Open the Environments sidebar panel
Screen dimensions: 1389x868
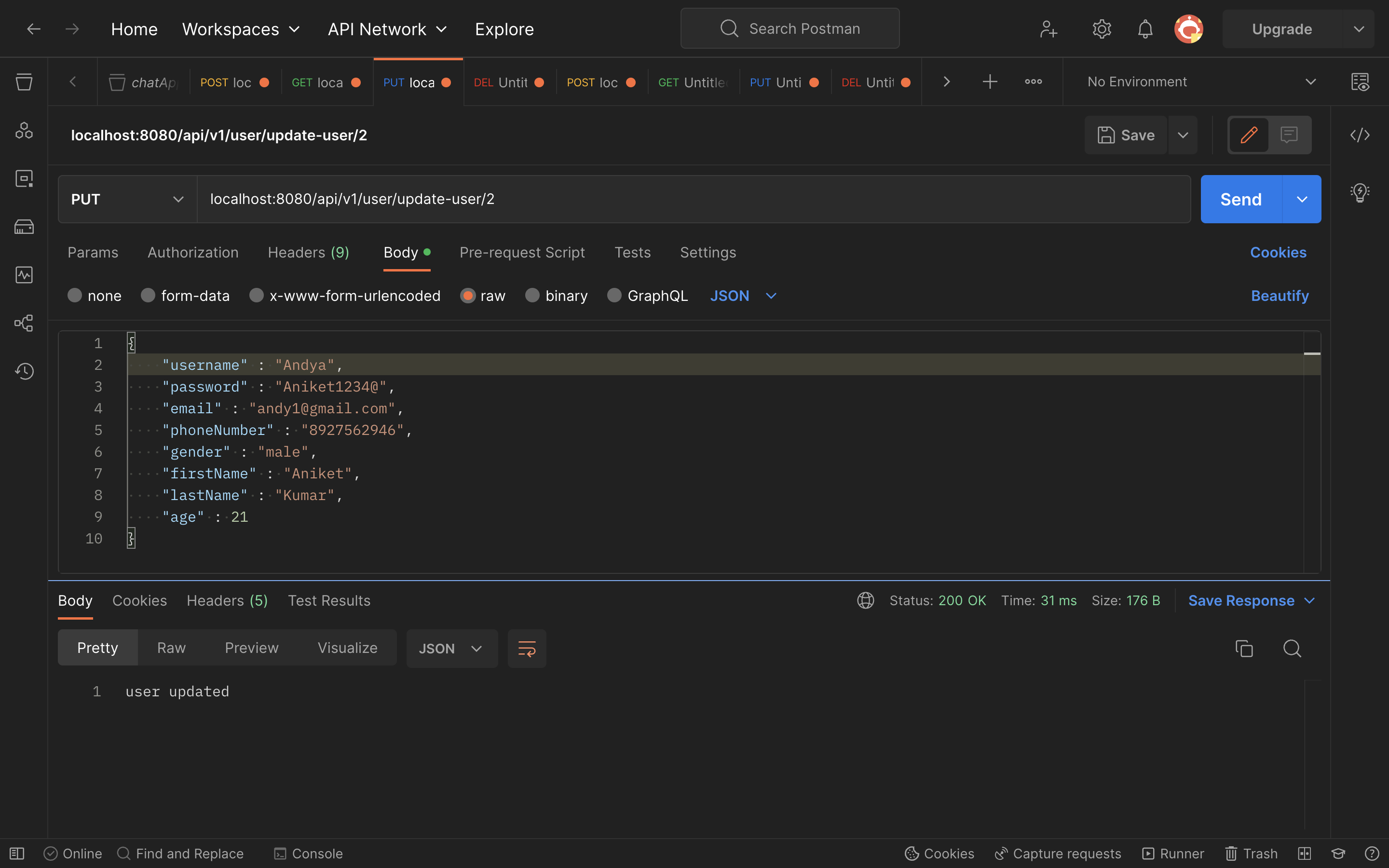coord(24,178)
